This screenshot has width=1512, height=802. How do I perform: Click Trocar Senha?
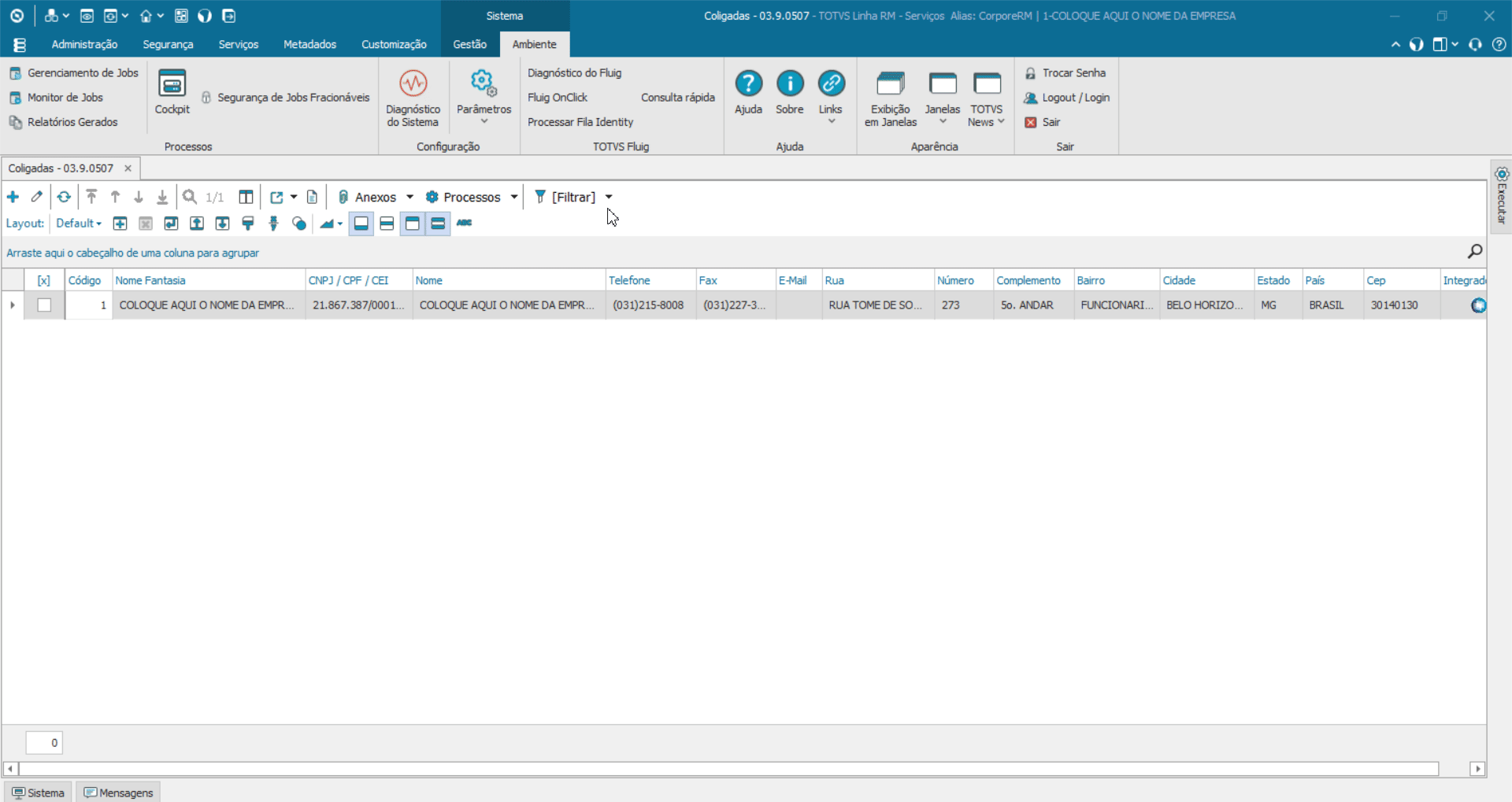(1065, 73)
